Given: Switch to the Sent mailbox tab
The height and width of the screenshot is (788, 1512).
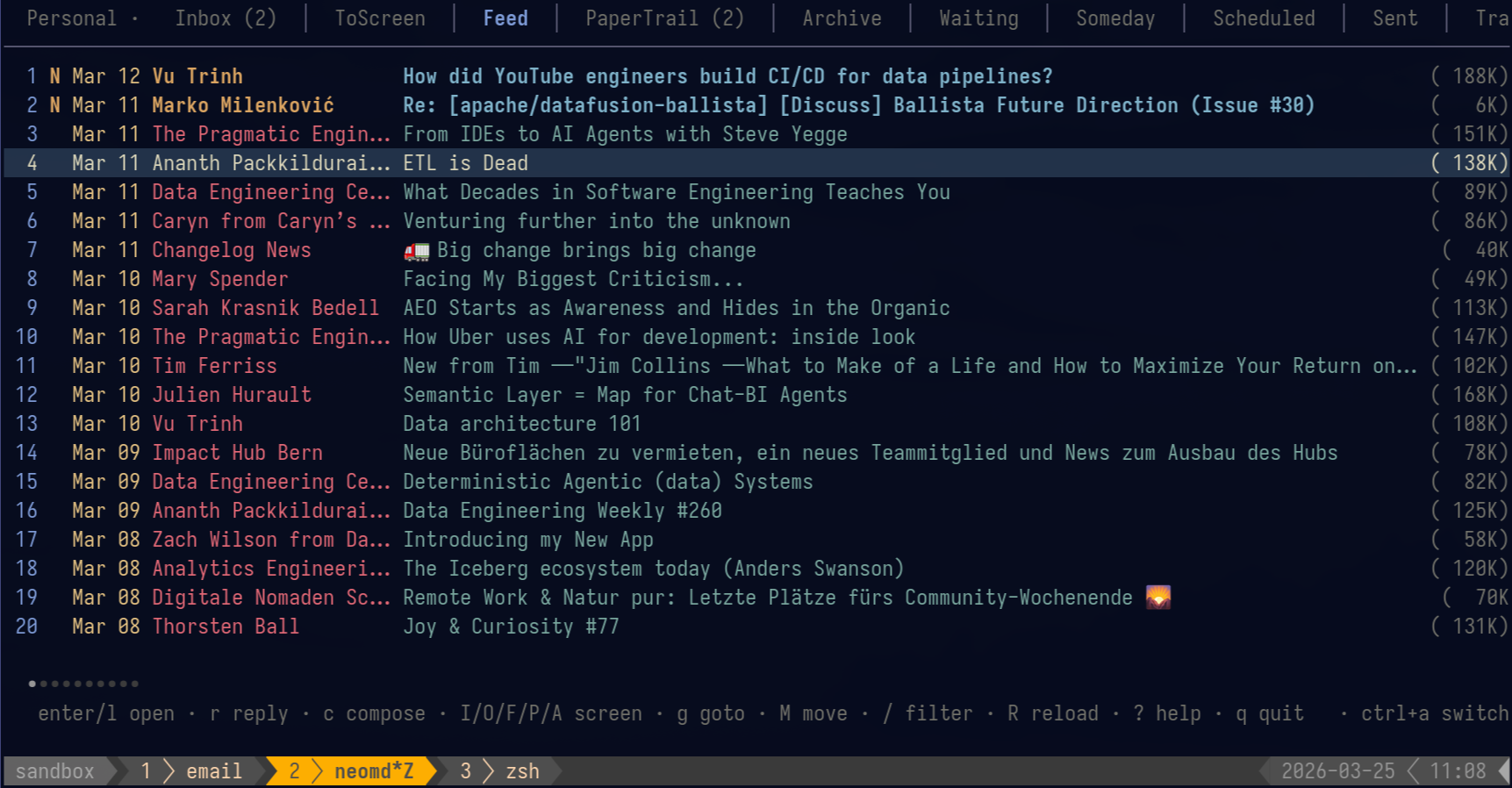Looking at the screenshot, I should coord(1394,18).
